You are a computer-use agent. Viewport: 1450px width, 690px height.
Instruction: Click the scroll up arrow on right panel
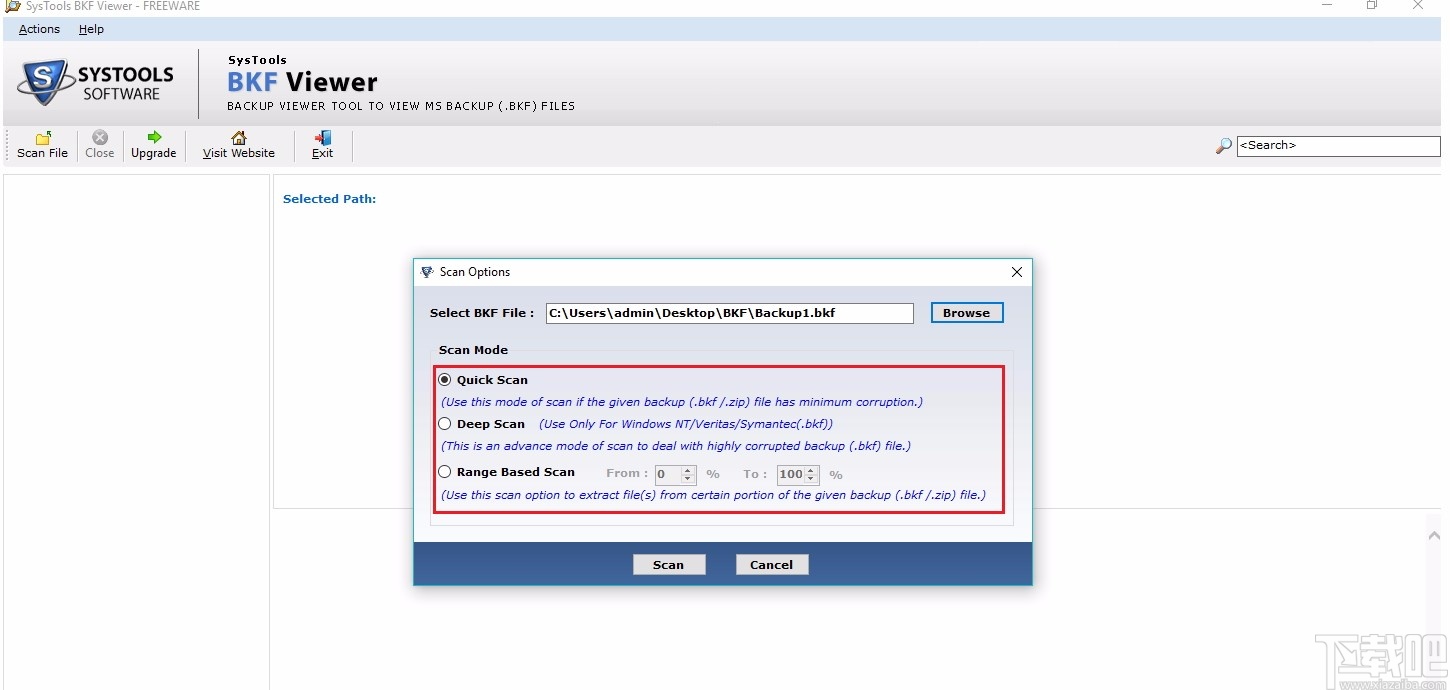(x=1434, y=536)
